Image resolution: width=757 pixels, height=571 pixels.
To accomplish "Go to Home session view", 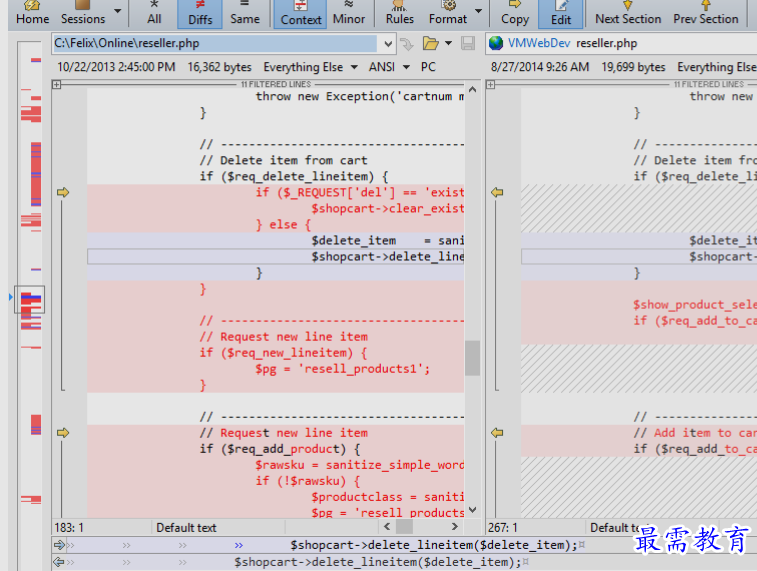I will pos(32,14).
